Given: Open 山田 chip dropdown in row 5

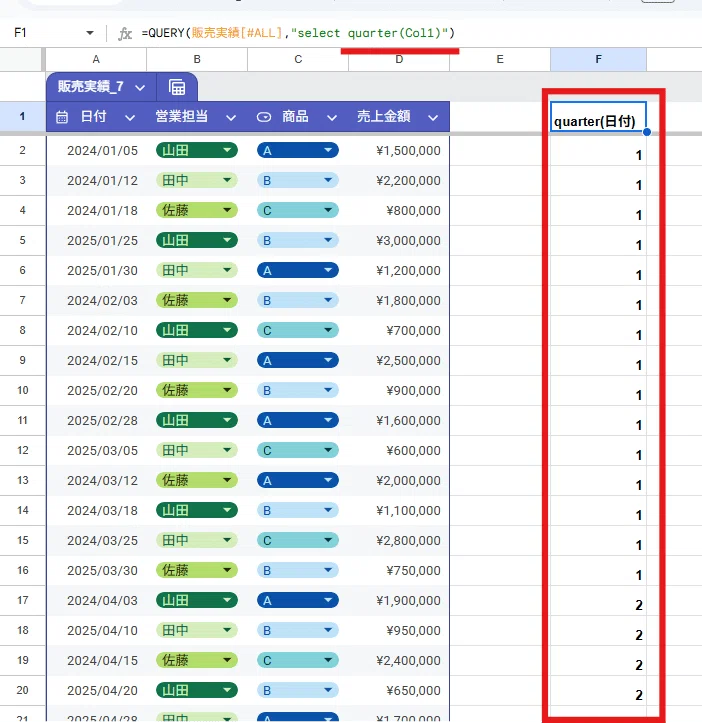Looking at the screenshot, I should (227, 240).
